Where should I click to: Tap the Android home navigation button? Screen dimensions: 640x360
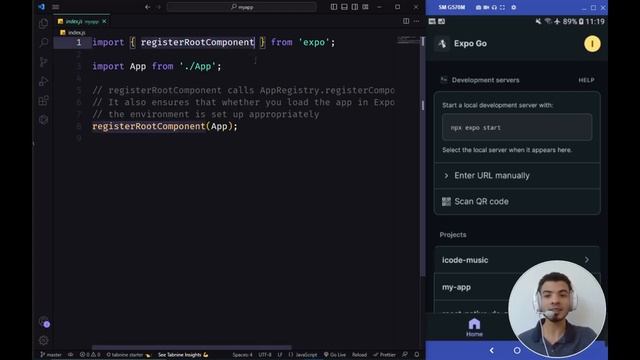tap(517, 350)
